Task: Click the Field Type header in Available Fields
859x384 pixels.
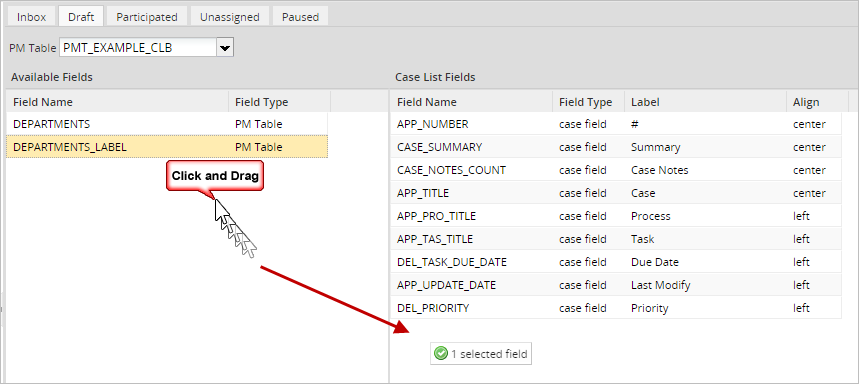Action: tap(279, 102)
